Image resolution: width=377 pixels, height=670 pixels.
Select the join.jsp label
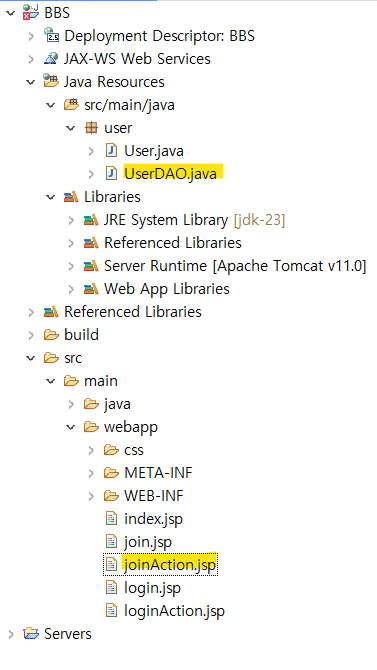[148, 542]
